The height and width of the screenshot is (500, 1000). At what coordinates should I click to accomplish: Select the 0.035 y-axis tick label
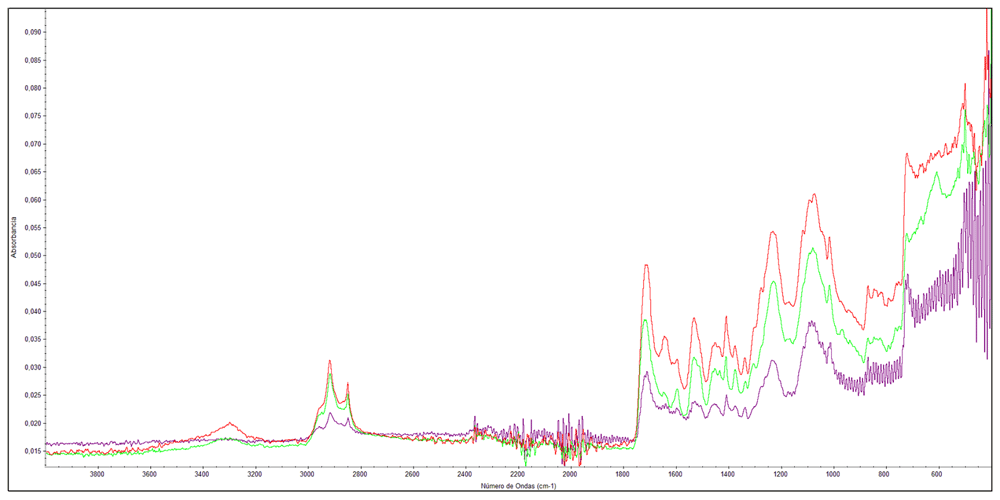click(x=32, y=340)
